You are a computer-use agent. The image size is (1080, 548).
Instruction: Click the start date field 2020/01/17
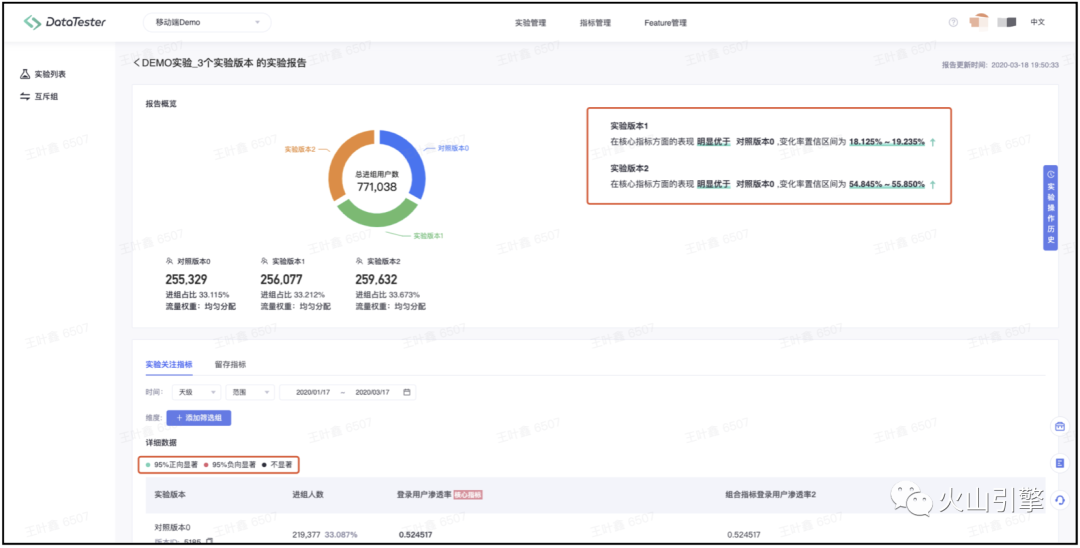click(313, 392)
